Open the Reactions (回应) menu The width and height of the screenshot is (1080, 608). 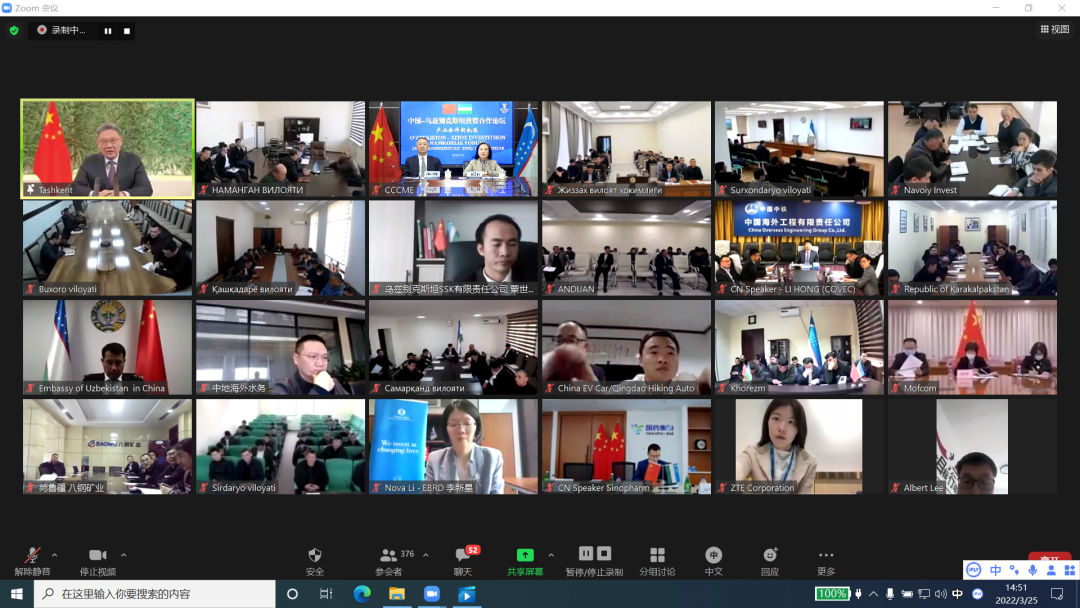click(769, 555)
